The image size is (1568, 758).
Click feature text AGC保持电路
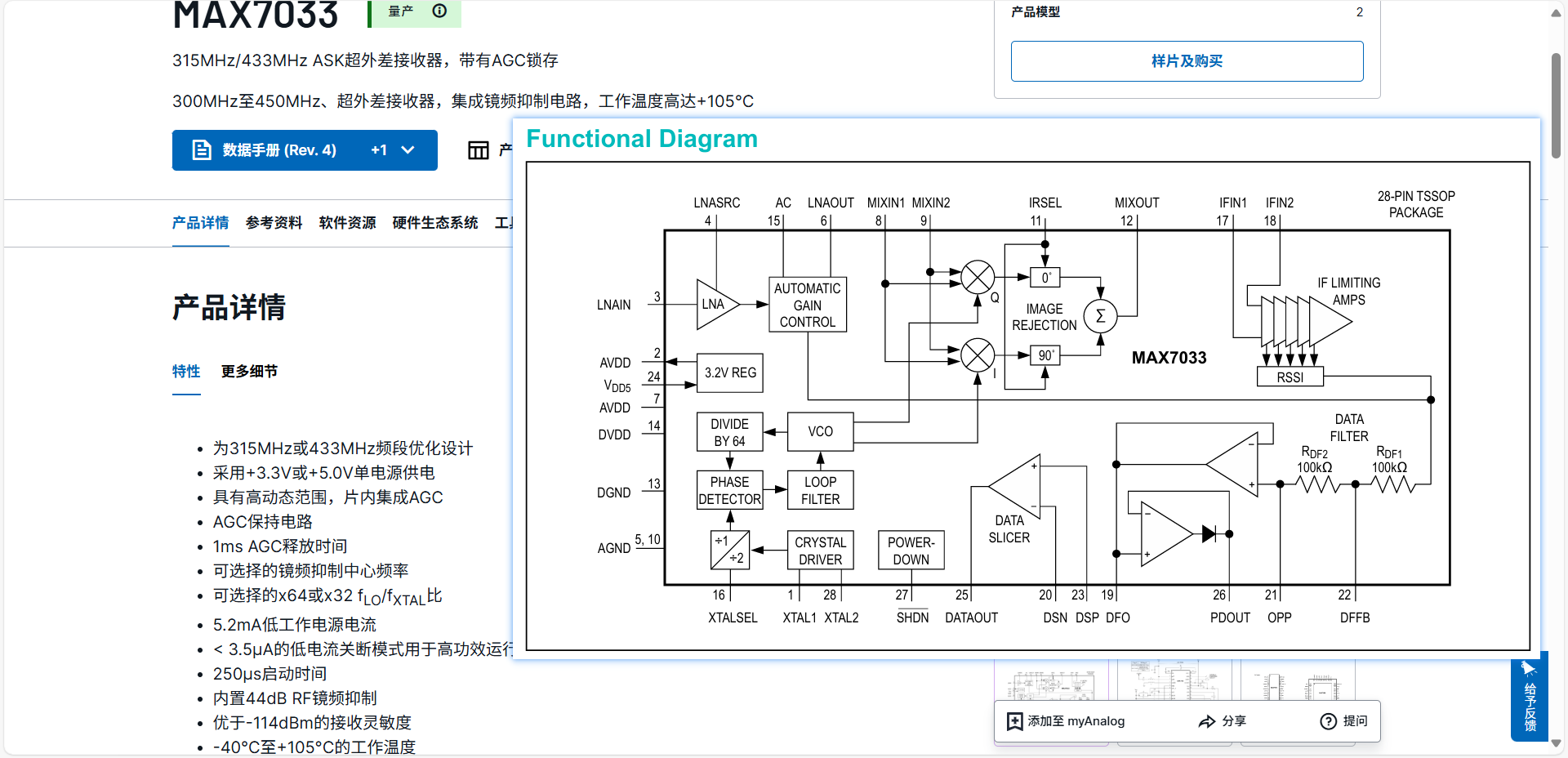tap(263, 522)
